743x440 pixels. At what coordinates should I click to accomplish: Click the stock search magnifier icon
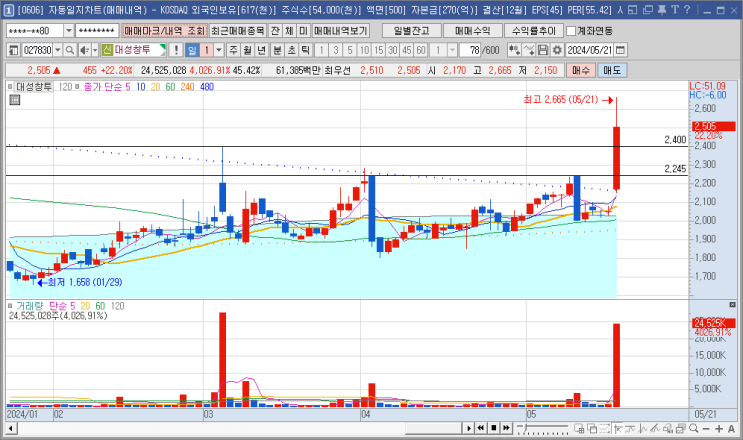click(70, 50)
